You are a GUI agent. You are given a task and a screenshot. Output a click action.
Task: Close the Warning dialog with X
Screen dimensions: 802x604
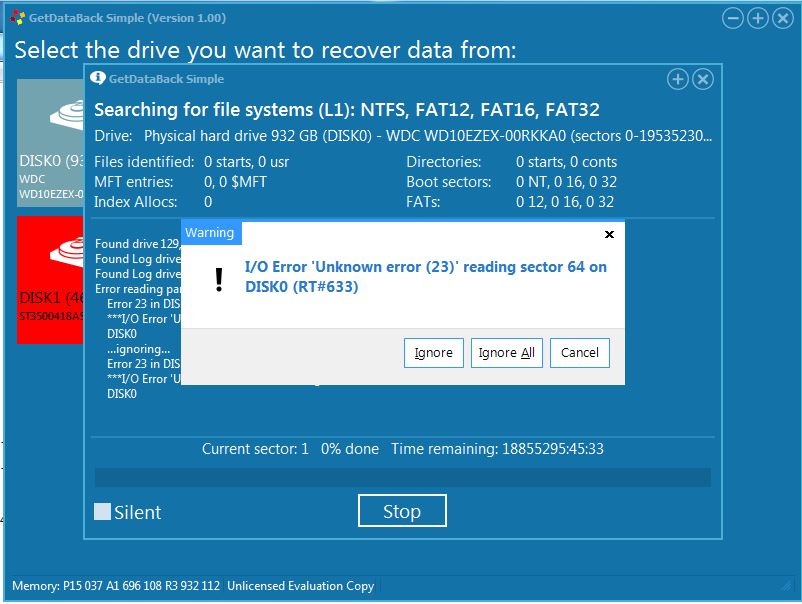click(x=609, y=234)
